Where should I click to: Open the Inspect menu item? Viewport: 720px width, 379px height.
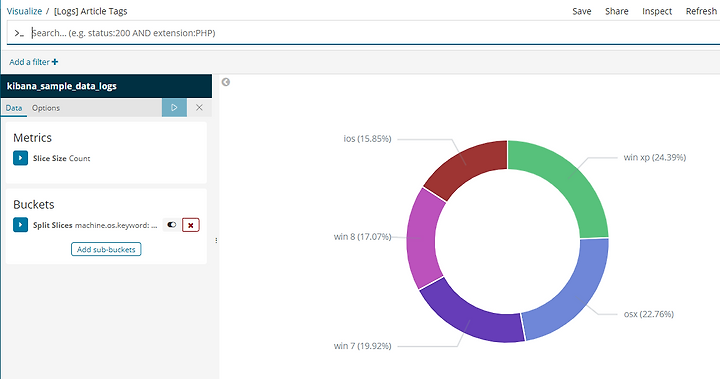coord(657,11)
